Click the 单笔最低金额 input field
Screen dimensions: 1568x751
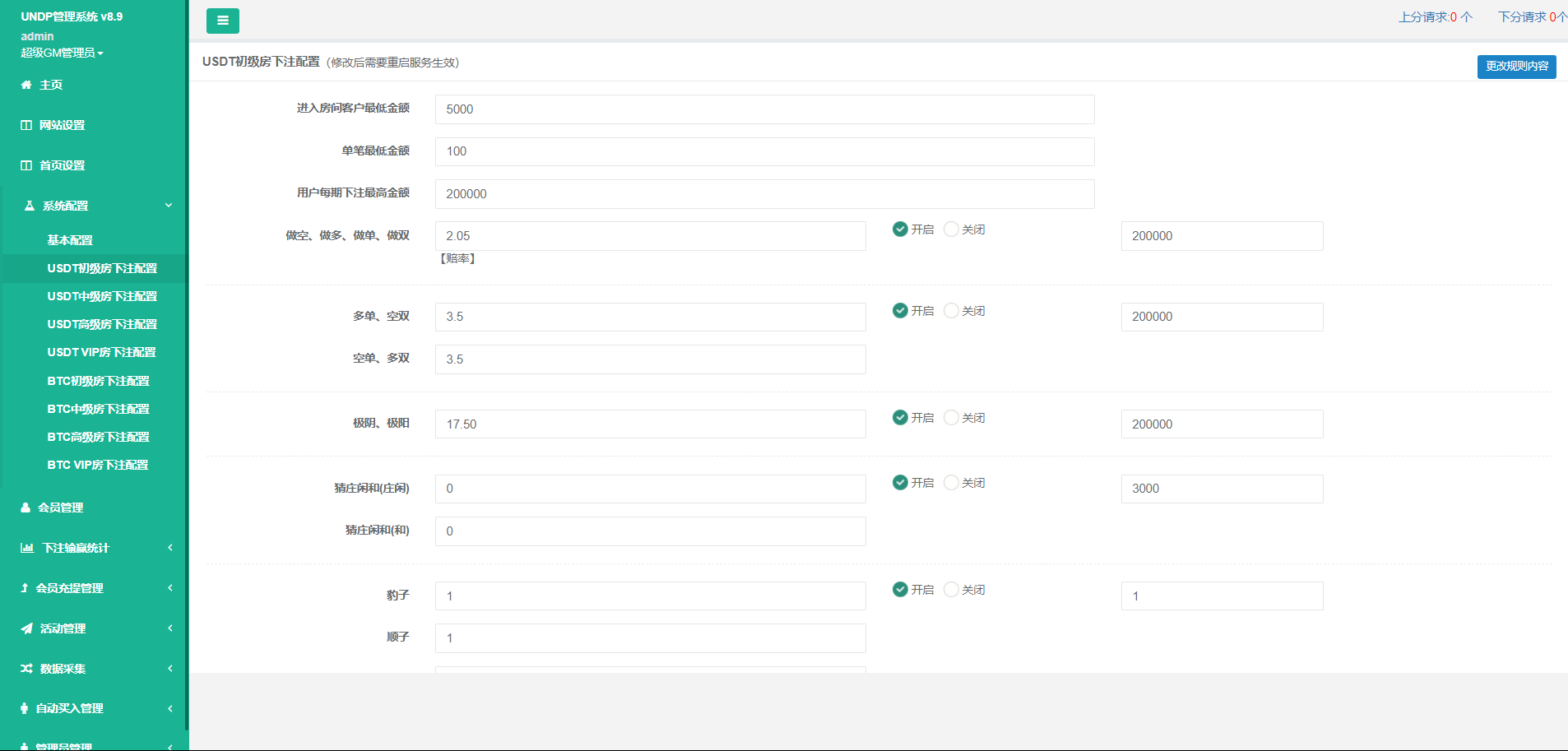coord(764,151)
